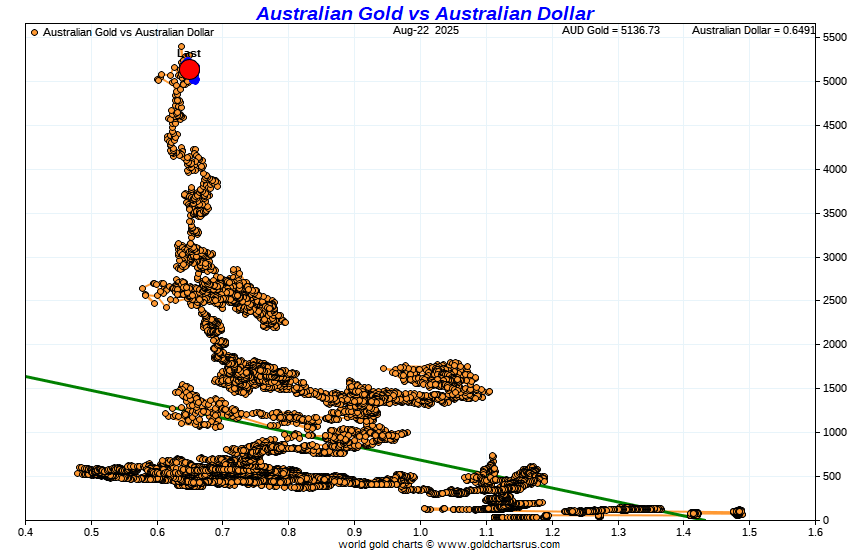Click the 'world gold charts © www.goldchartsrus.com' credit
Viewport: 850px width, 550px height.
(x=449, y=544)
